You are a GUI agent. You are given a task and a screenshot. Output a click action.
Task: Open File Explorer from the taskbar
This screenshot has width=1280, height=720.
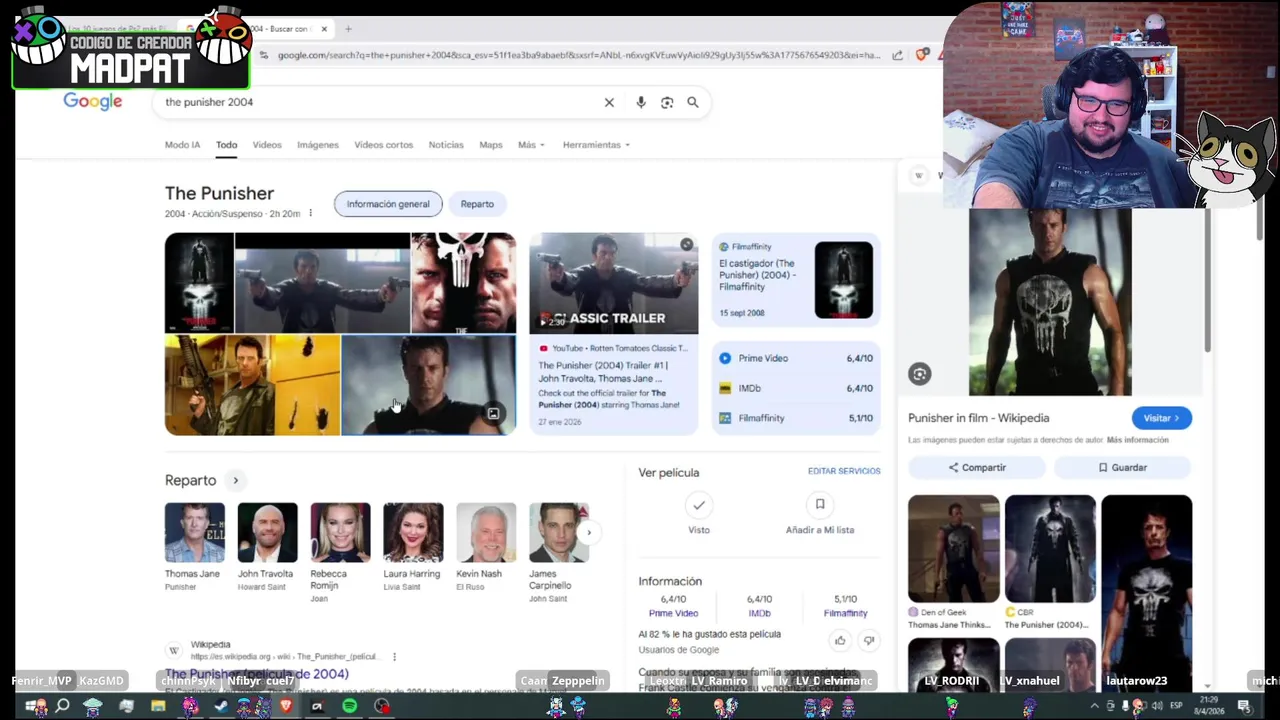158,706
